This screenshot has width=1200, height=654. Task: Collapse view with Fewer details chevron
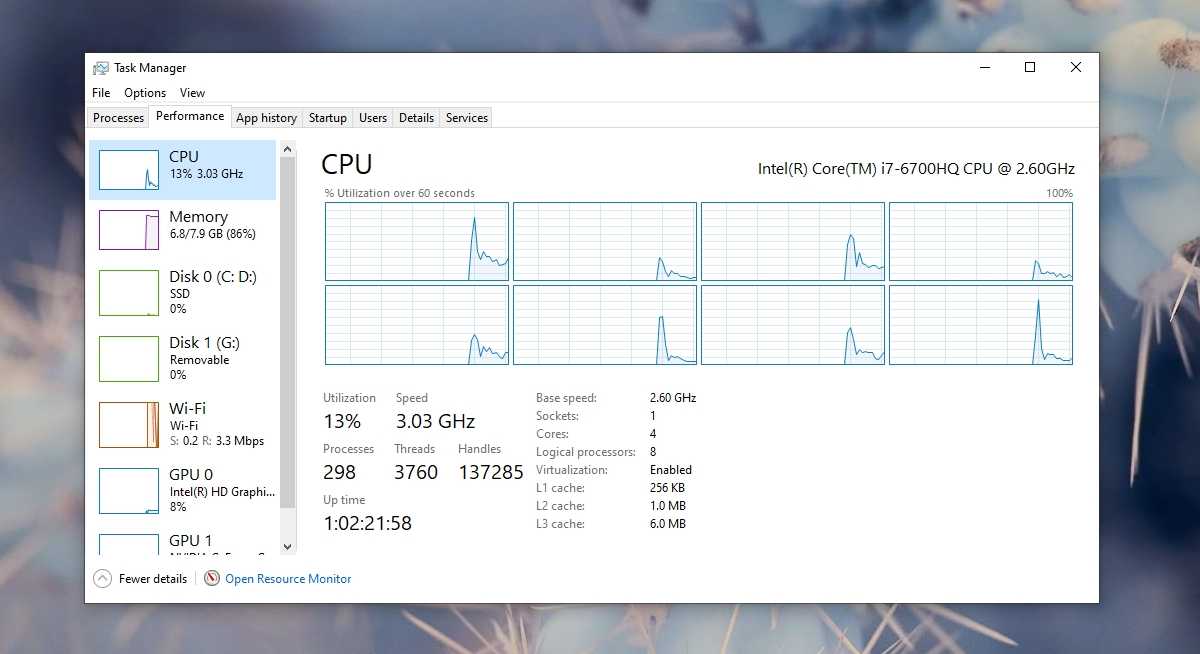102,578
